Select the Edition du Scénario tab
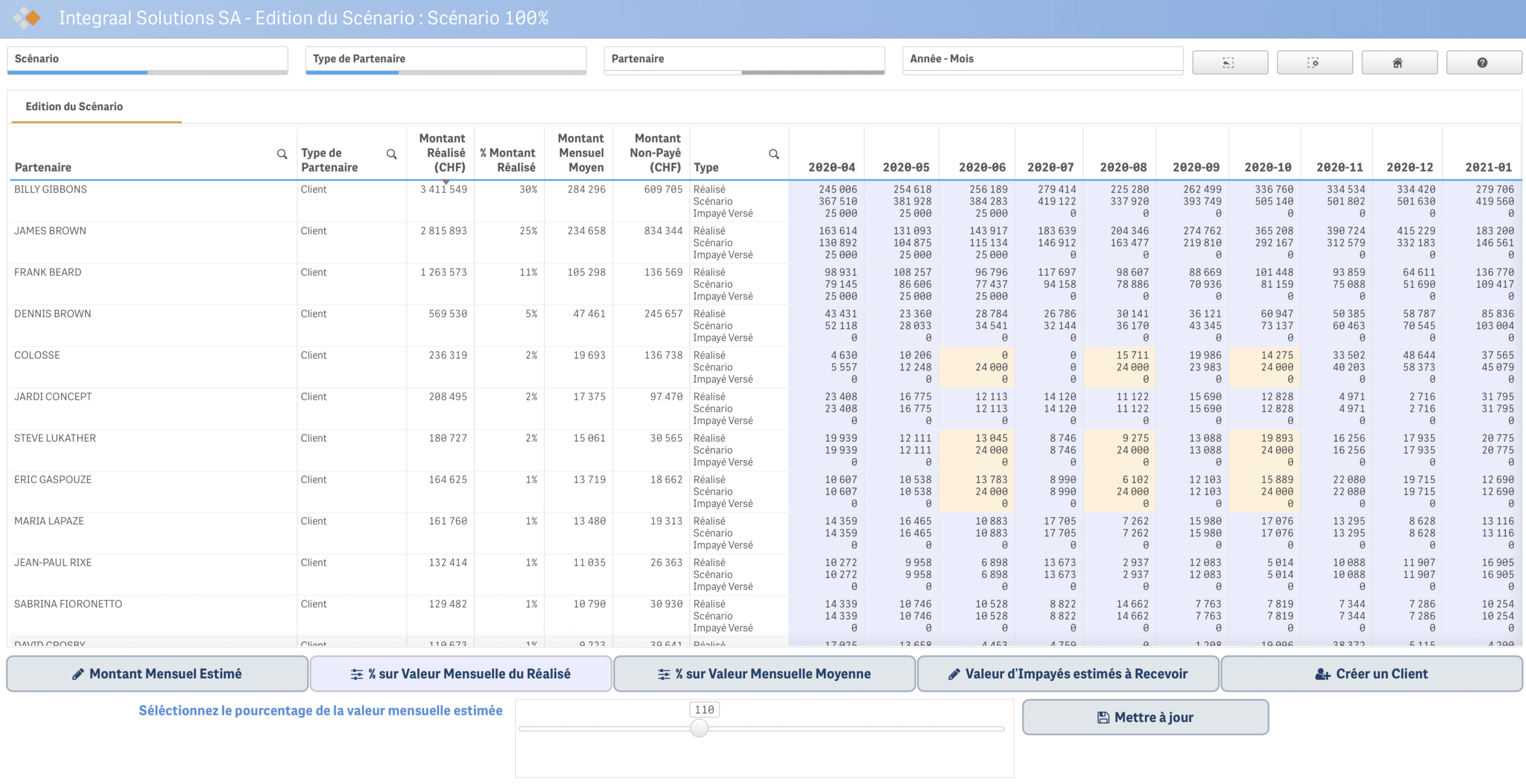1526x784 pixels. 74,107
